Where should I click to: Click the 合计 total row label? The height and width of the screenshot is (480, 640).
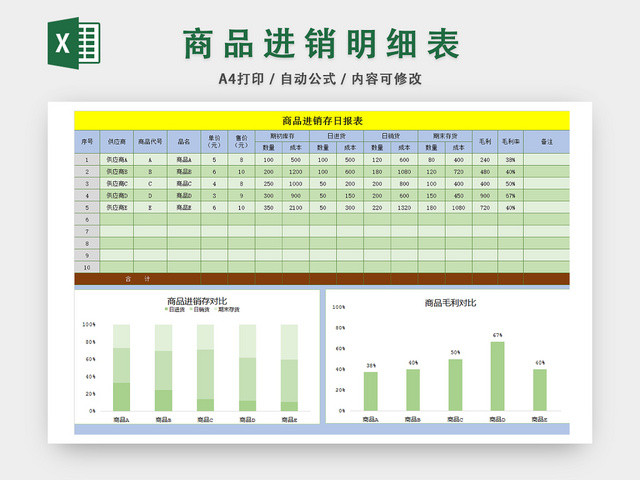tap(138, 279)
